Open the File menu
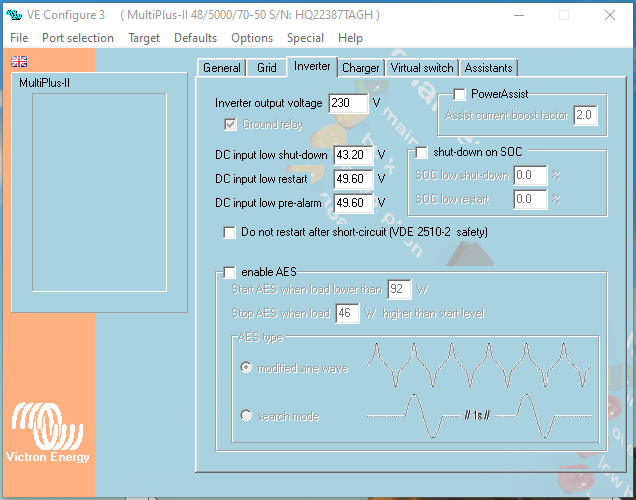Viewport: 636px width, 500px height. [x=19, y=38]
